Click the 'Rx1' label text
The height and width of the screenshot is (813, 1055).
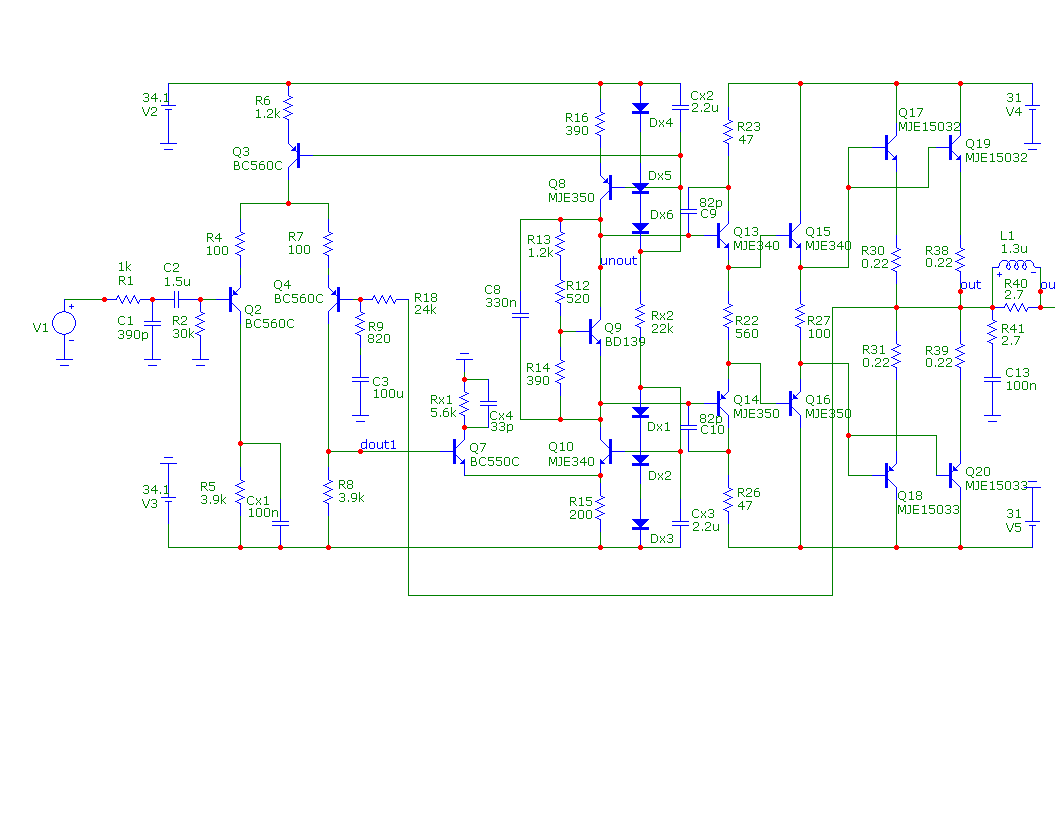441,400
